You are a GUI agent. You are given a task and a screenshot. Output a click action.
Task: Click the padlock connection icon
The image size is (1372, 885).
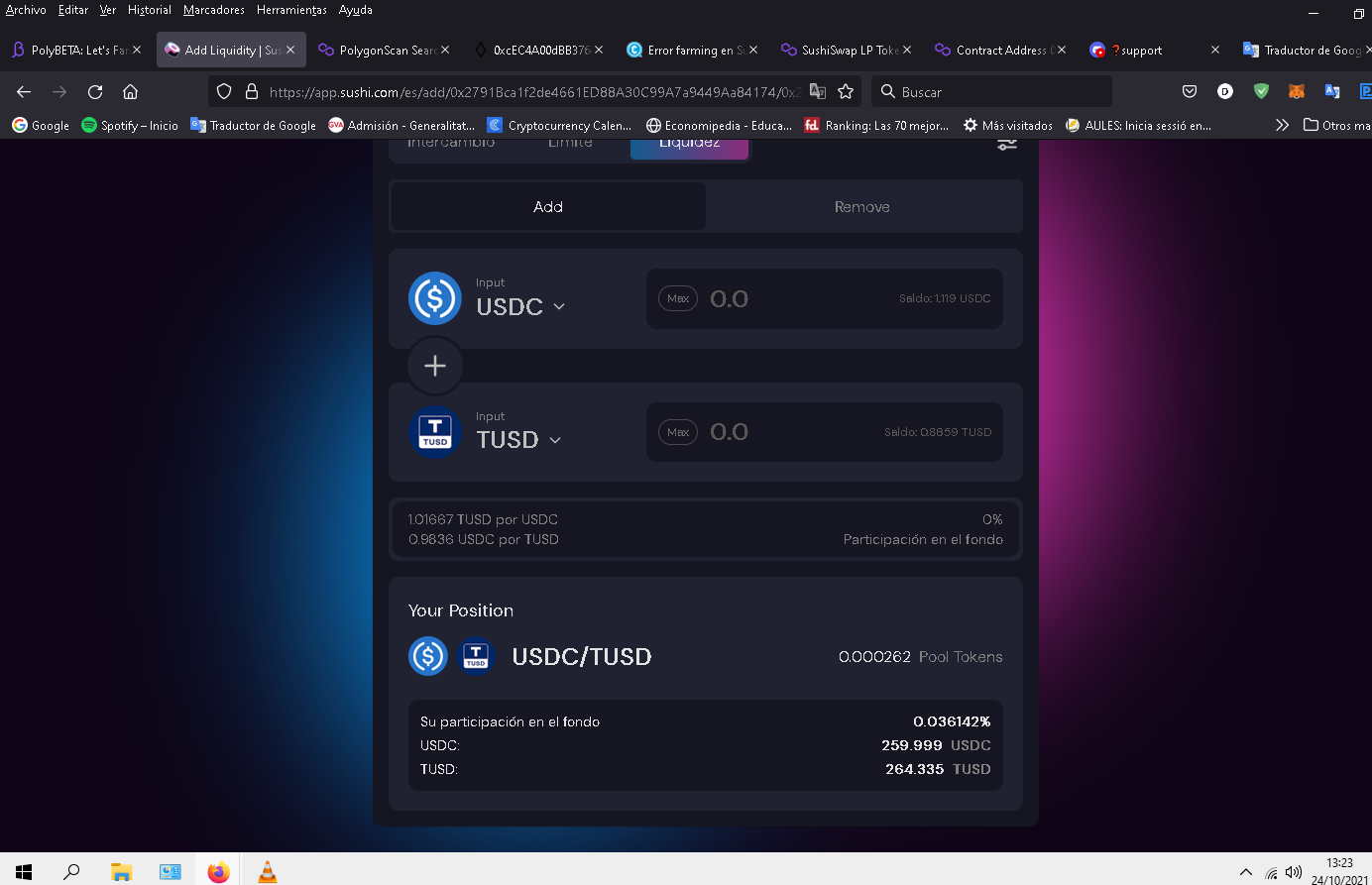tap(252, 91)
